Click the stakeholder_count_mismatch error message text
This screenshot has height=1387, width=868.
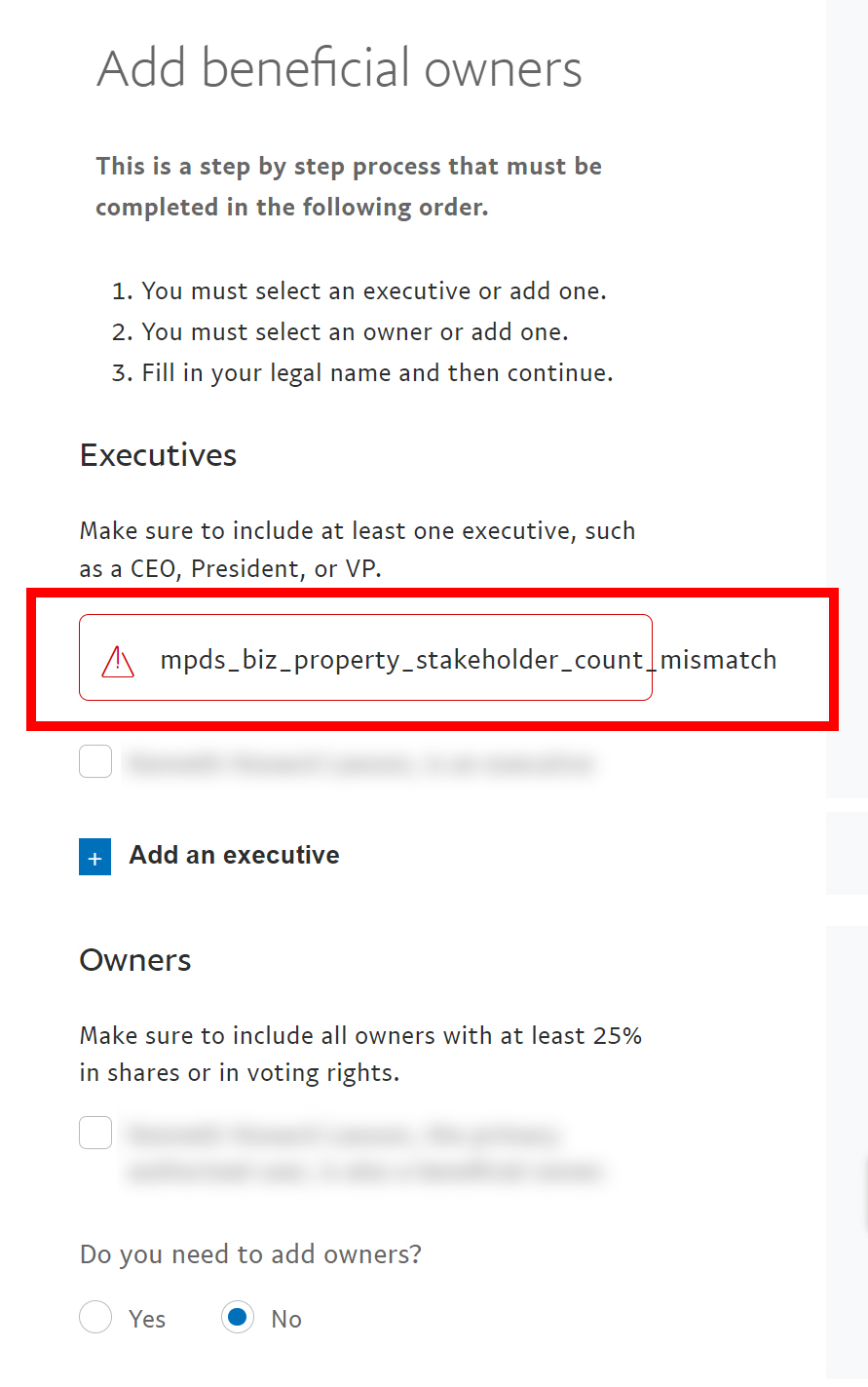click(x=468, y=660)
